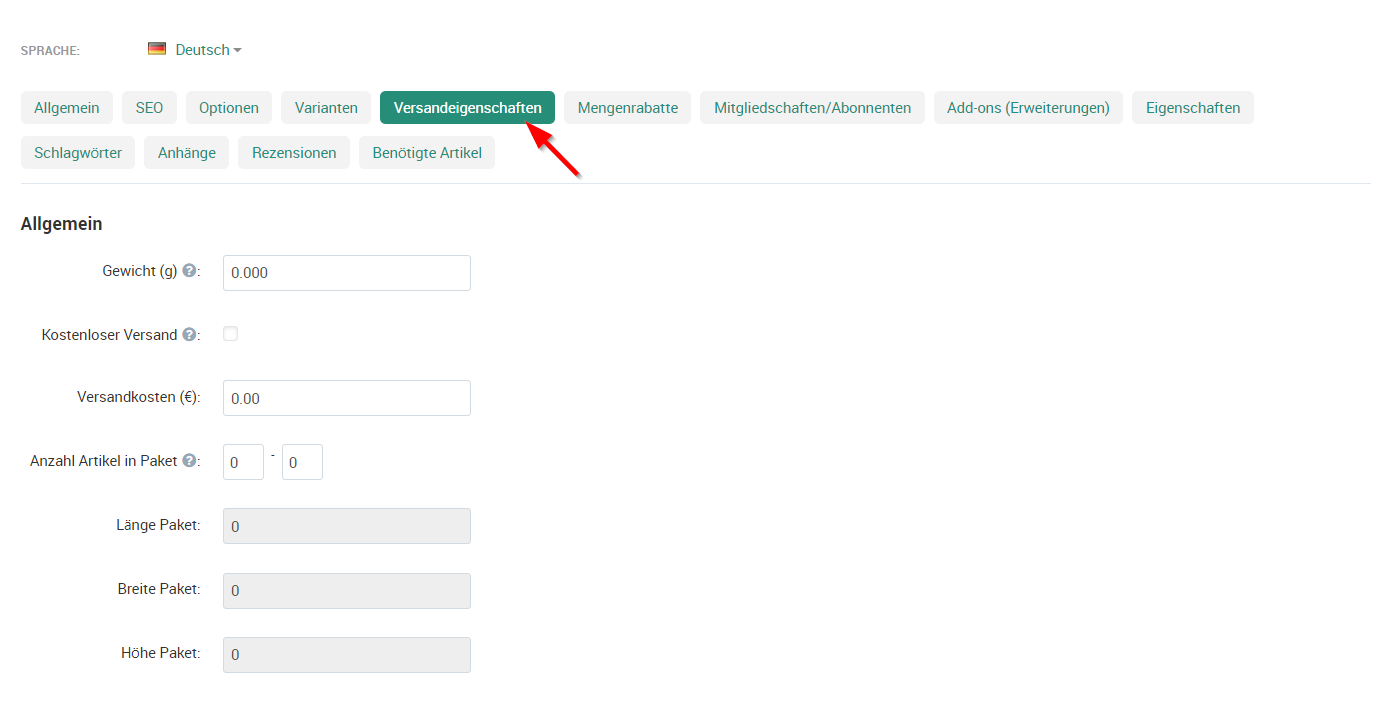Viewport: 1389px width, 722px height.
Task: View the Rezensionen tab
Action: point(294,153)
